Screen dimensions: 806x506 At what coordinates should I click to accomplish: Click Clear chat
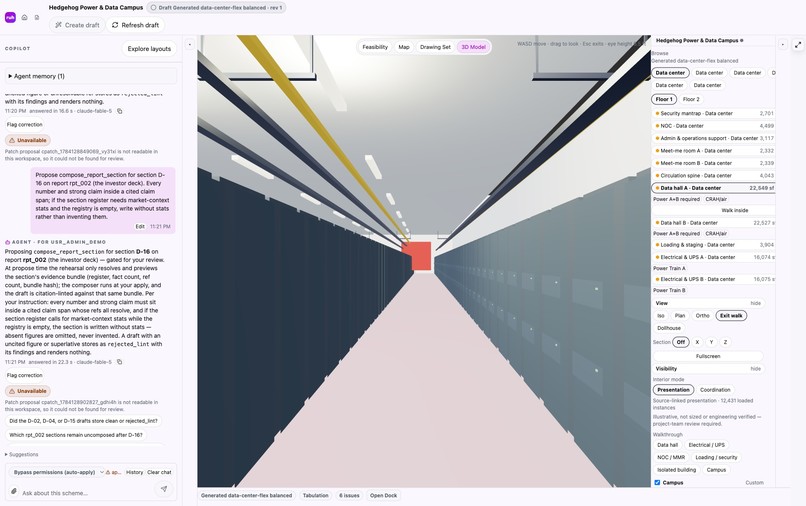(x=159, y=472)
